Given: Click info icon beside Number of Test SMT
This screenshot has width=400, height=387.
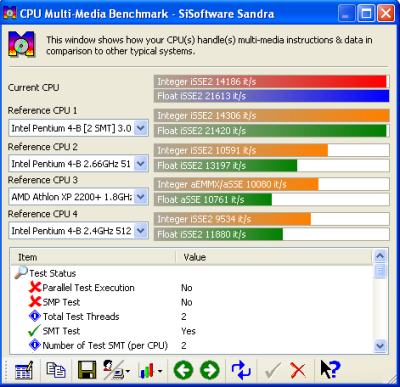Looking at the screenshot, I should coord(35,345).
